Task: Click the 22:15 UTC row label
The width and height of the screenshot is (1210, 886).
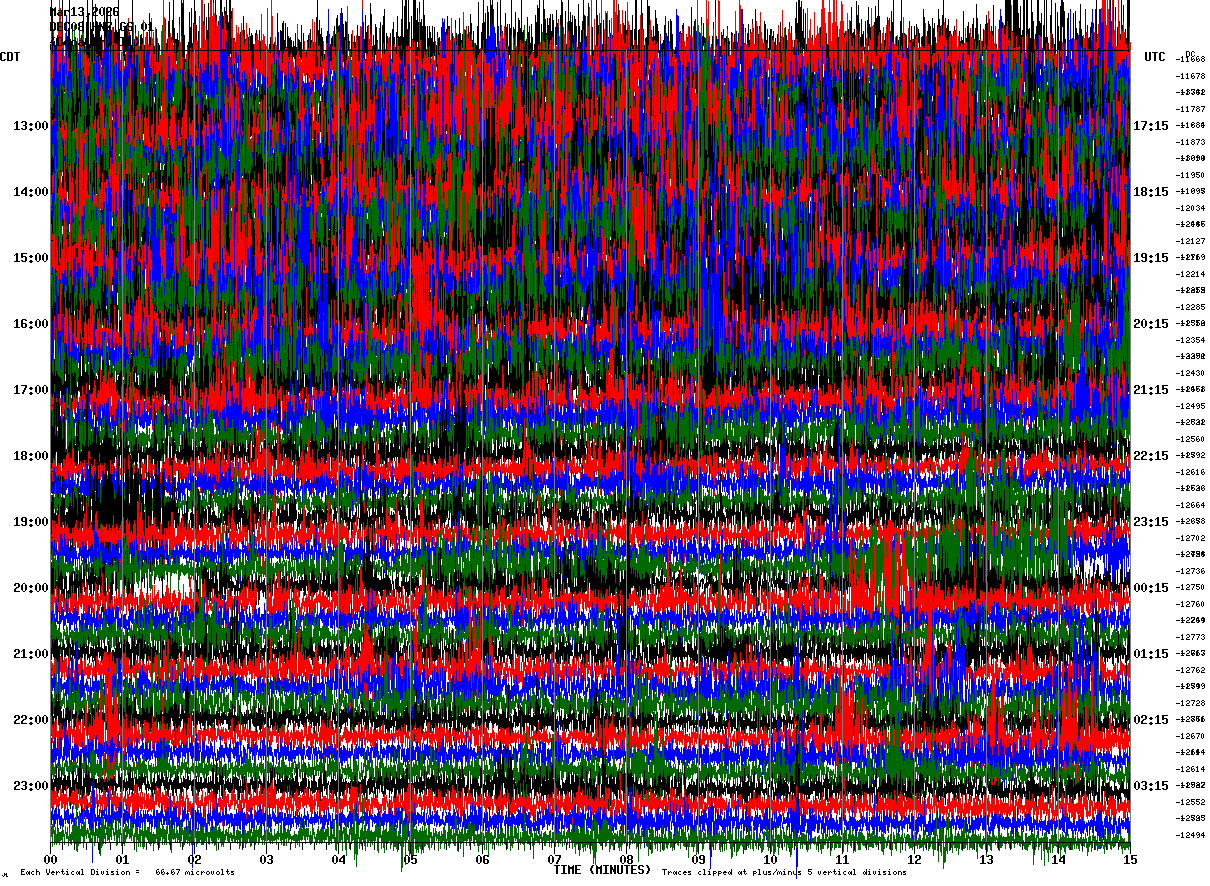Action: click(x=1151, y=456)
